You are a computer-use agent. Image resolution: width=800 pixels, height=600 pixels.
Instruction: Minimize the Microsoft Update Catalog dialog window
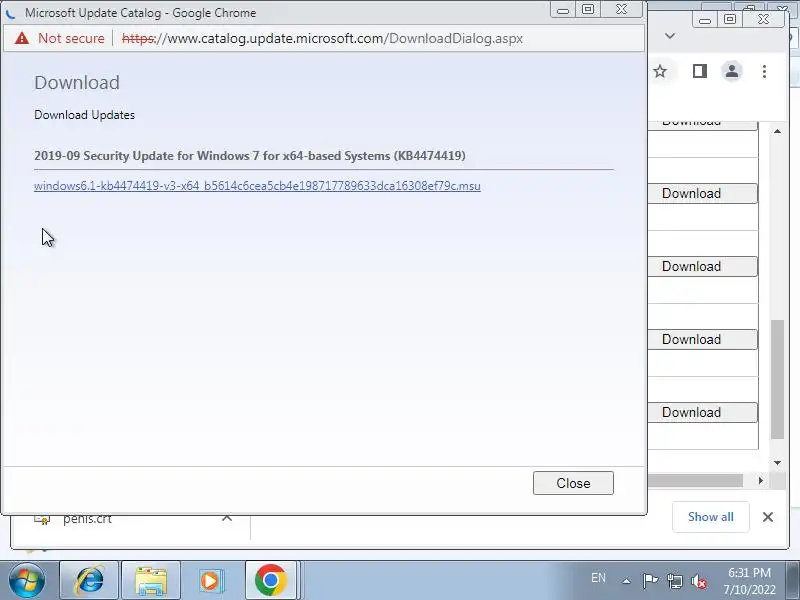pos(563,10)
